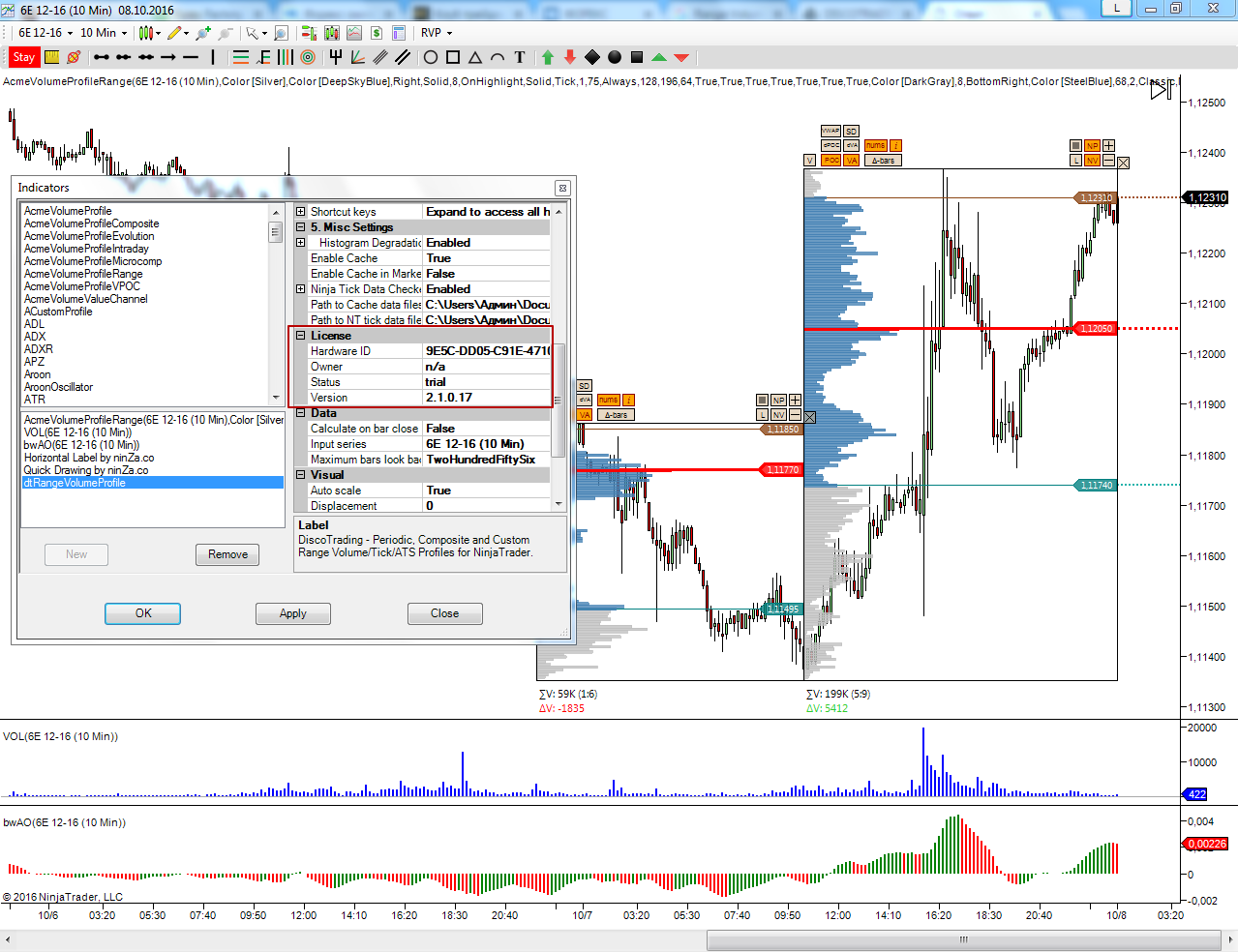Select the ellipse drawing tool
1238x952 pixels.
(431, 57)
